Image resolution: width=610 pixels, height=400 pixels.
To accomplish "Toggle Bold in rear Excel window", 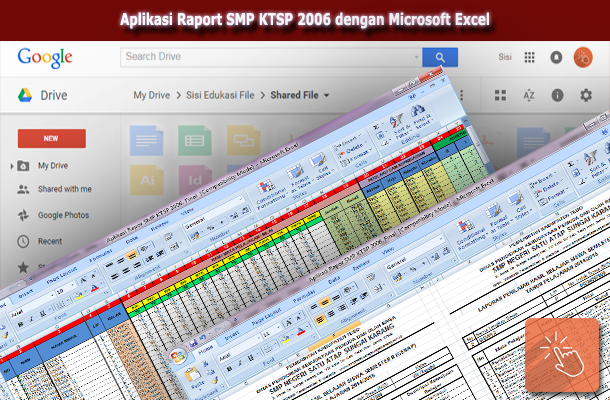I will coord(21,324).
